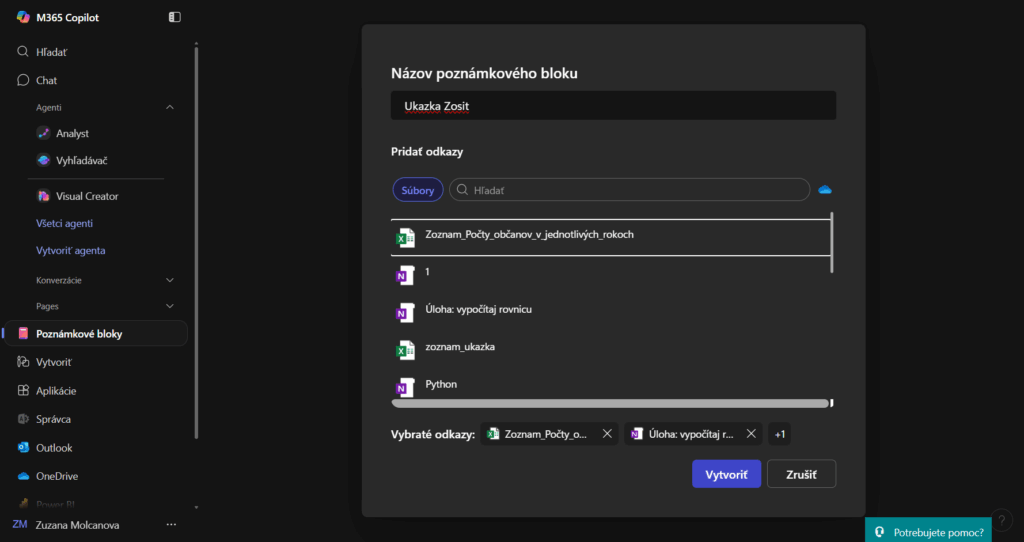This screenshot has height=542, width=1024.
Task: Remove Úloha: vypočítaj r... selected link chip
Action: point(751,434)
